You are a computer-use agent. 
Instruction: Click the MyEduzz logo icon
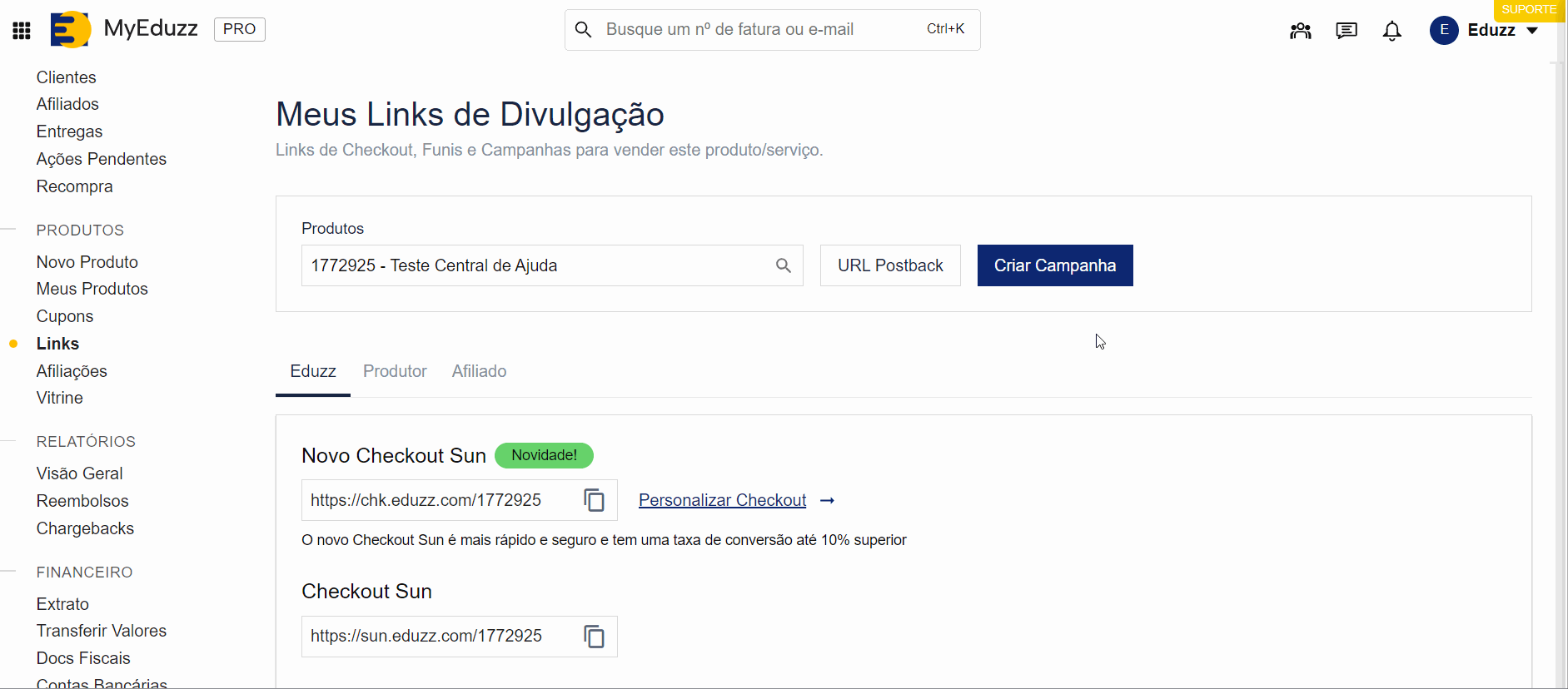(x=70, y=29)
